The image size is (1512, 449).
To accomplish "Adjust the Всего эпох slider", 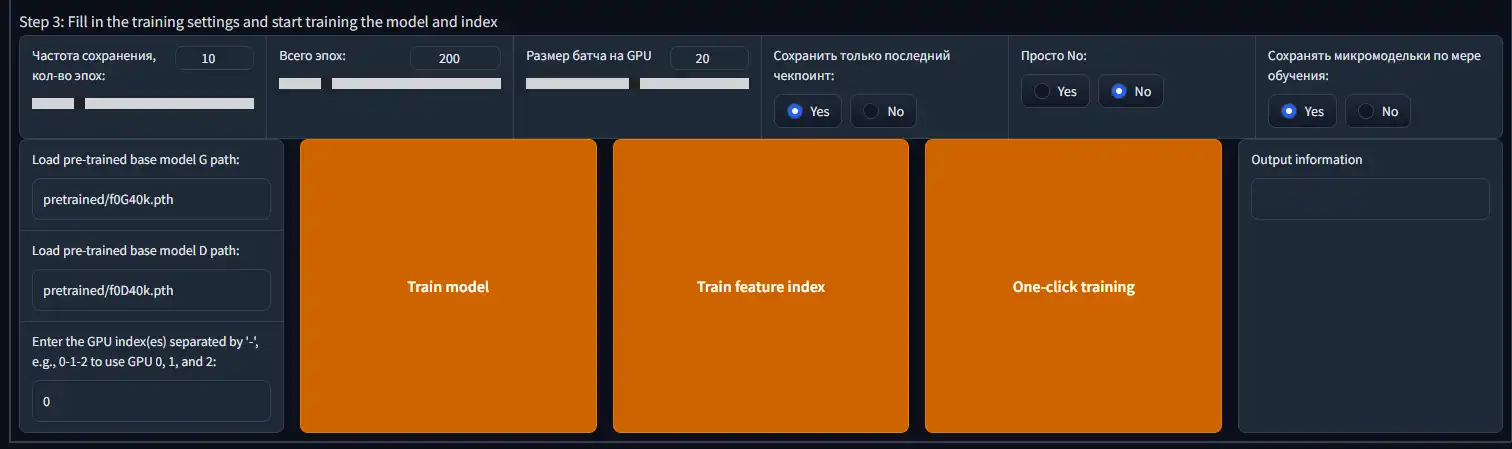I will (390, 83).
